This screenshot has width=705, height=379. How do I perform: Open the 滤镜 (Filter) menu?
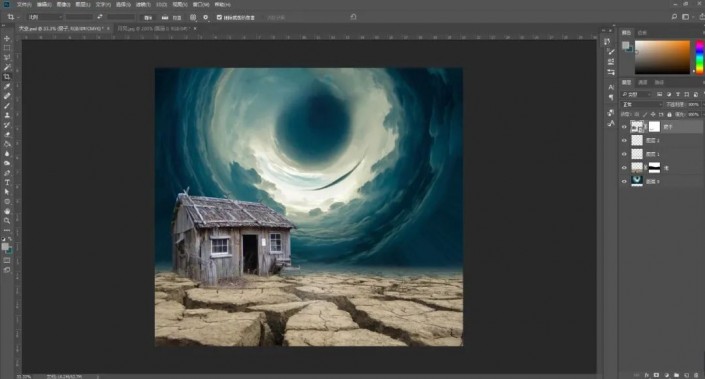[143, 4]
